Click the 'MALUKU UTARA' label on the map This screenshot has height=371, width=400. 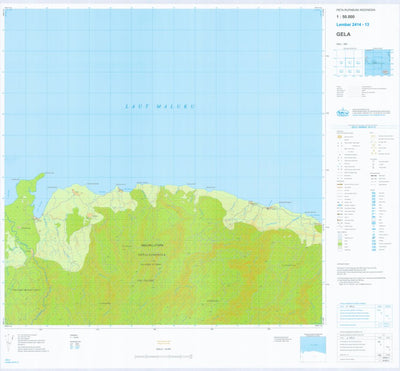[151, 245]
